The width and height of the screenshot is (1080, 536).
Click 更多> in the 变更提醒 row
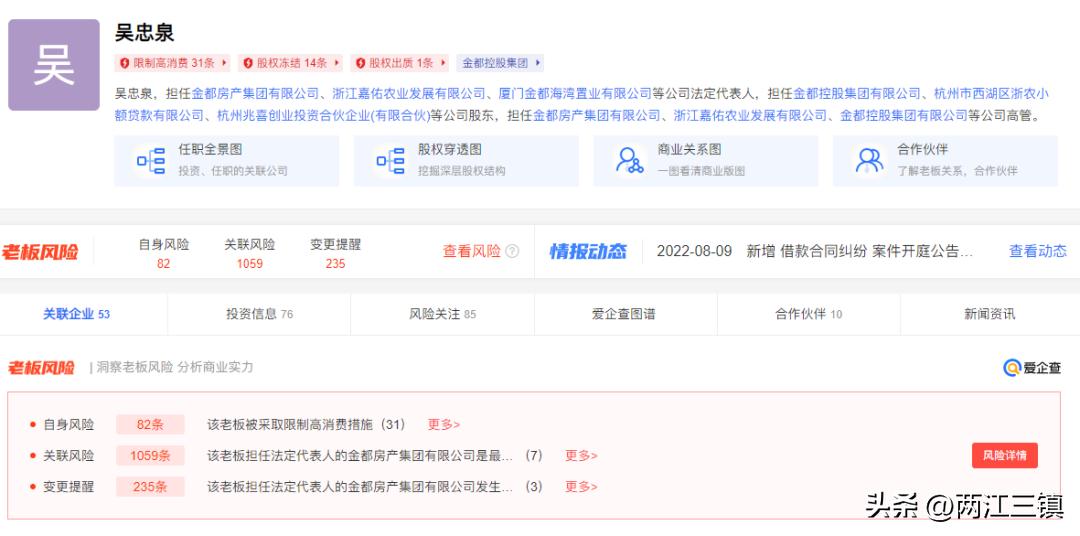coord(581,486)
